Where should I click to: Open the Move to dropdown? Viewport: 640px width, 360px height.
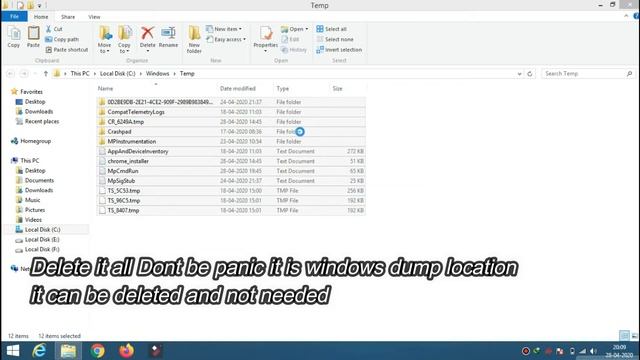tap(104, 40)
